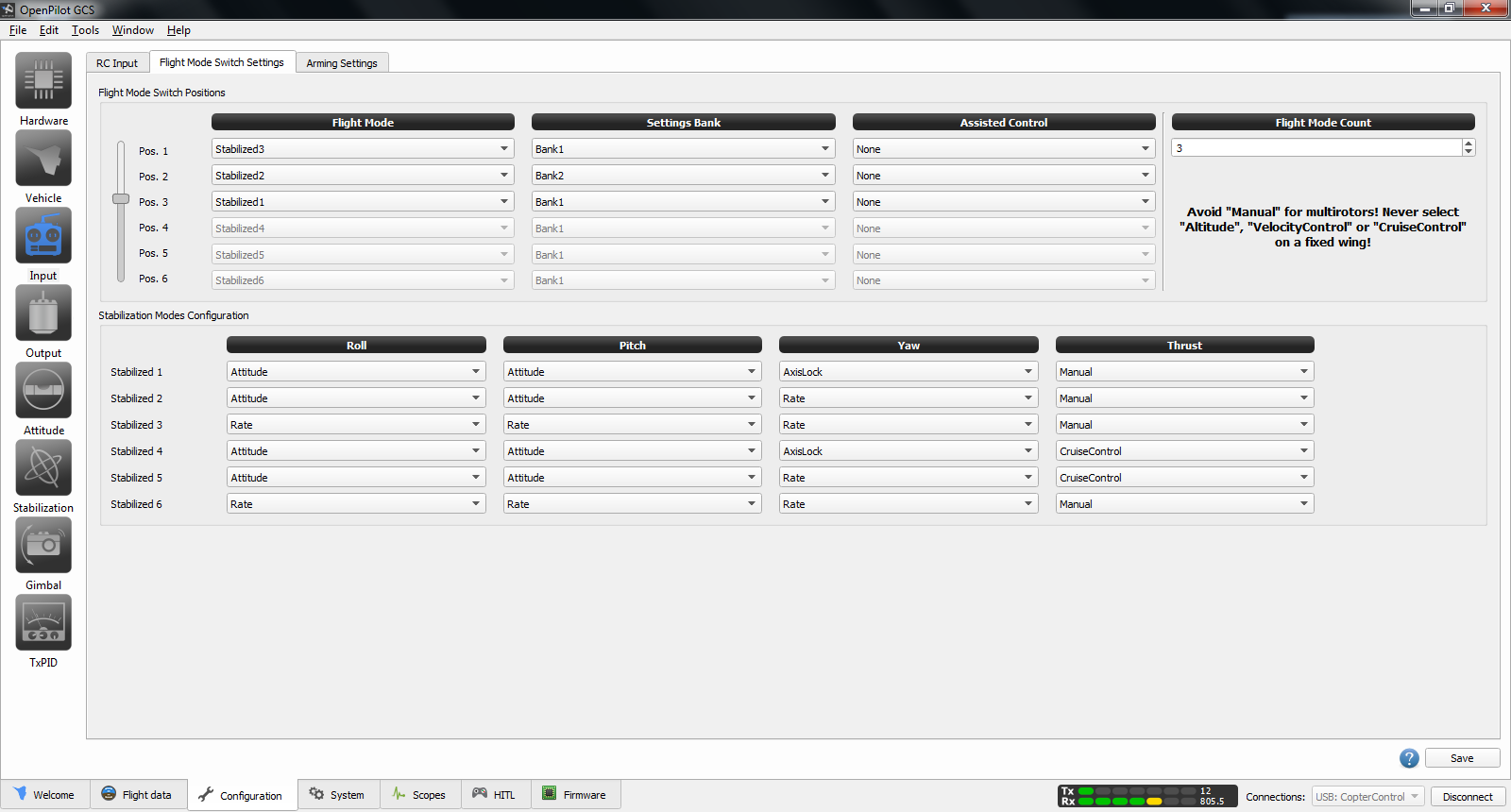Open Stabilized 4 Roll mode dropdown
1511x812 pixels.
pyautogui.click(x=356, y=451)
